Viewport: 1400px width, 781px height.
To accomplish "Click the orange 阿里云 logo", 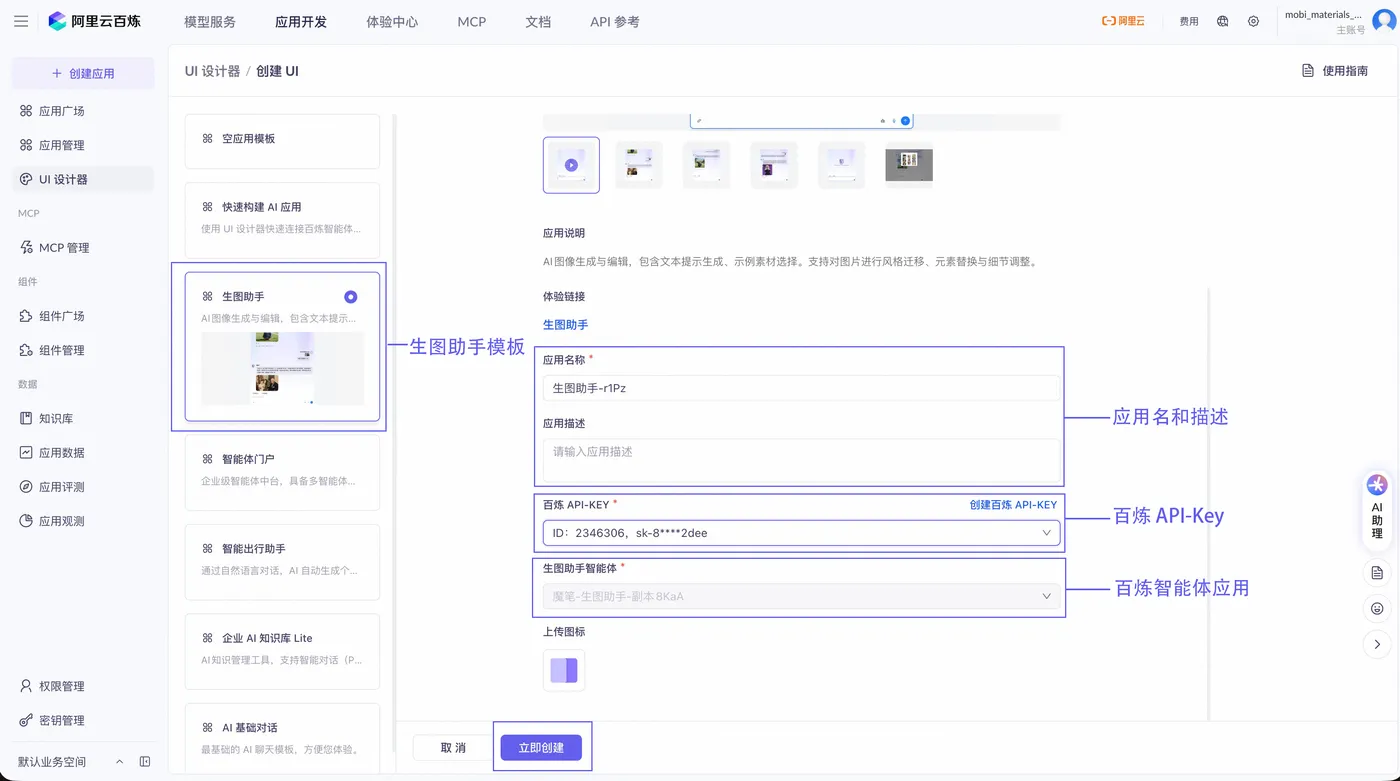I will tap(1123, 21).
